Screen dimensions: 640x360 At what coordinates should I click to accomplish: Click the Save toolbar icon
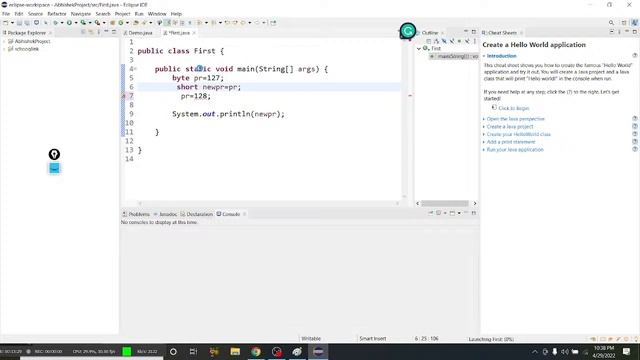click(19, 23)
